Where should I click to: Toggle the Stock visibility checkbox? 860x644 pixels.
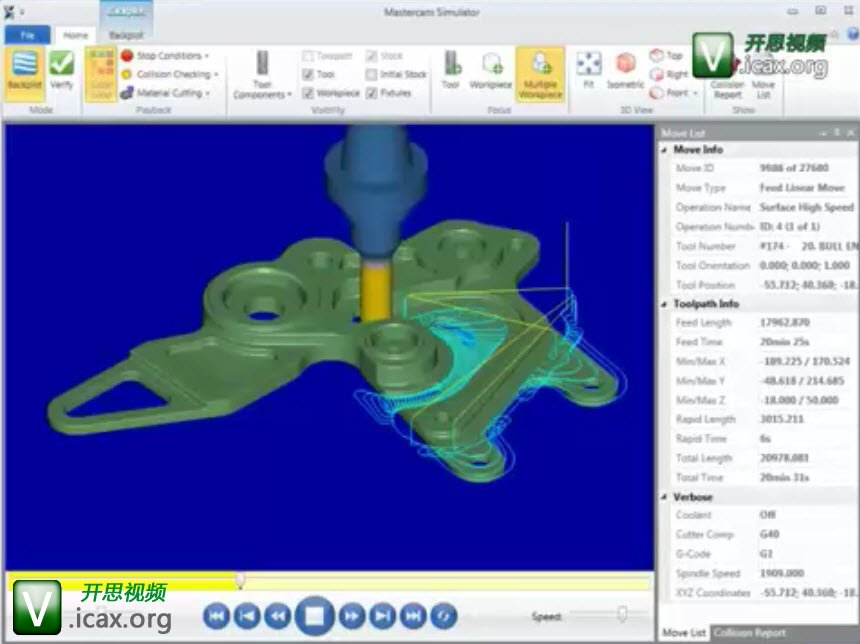click(x=371, y=56)
